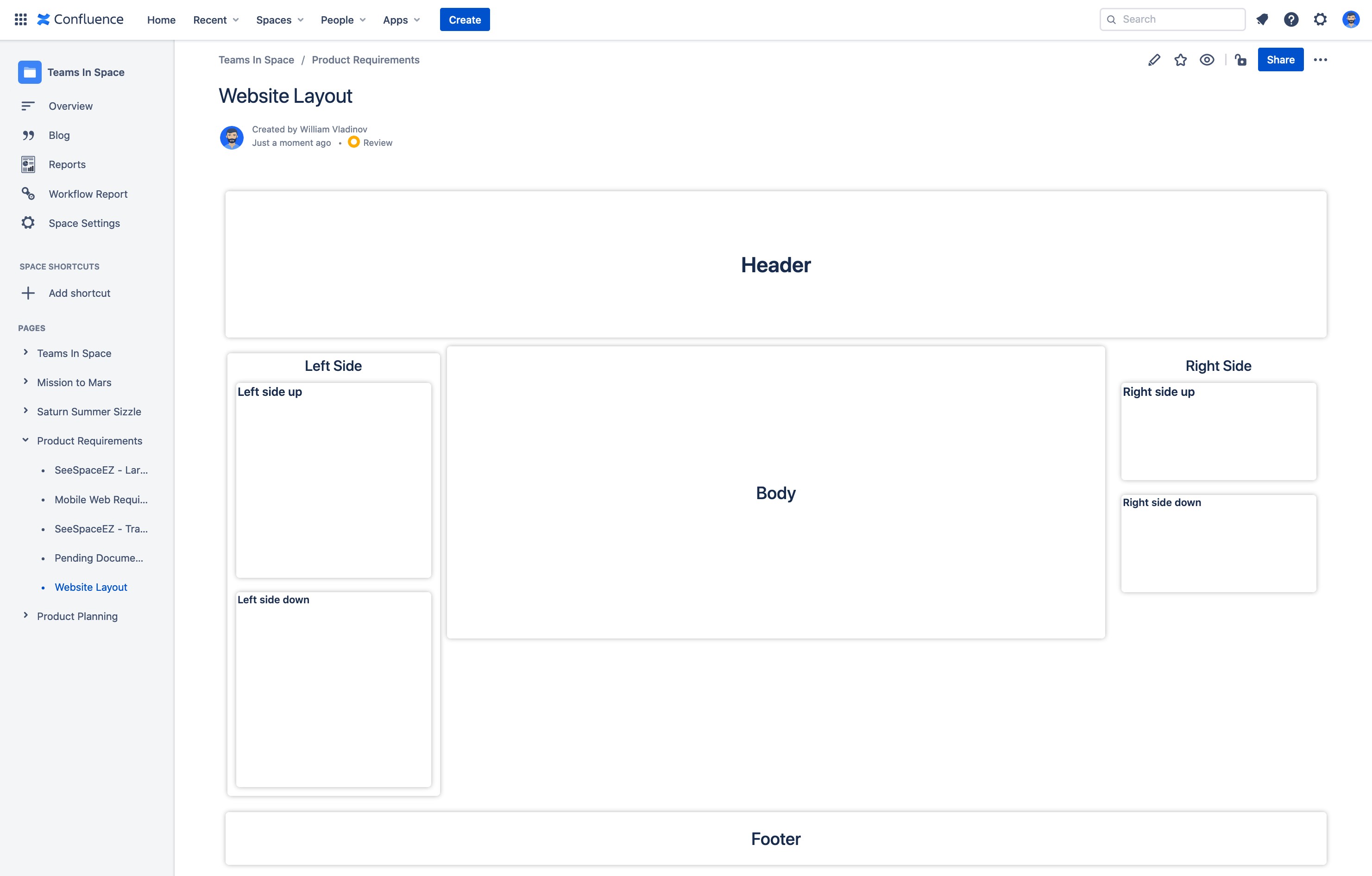
Task: Toggle the watch page eye icon
Action: (1207, 60)
